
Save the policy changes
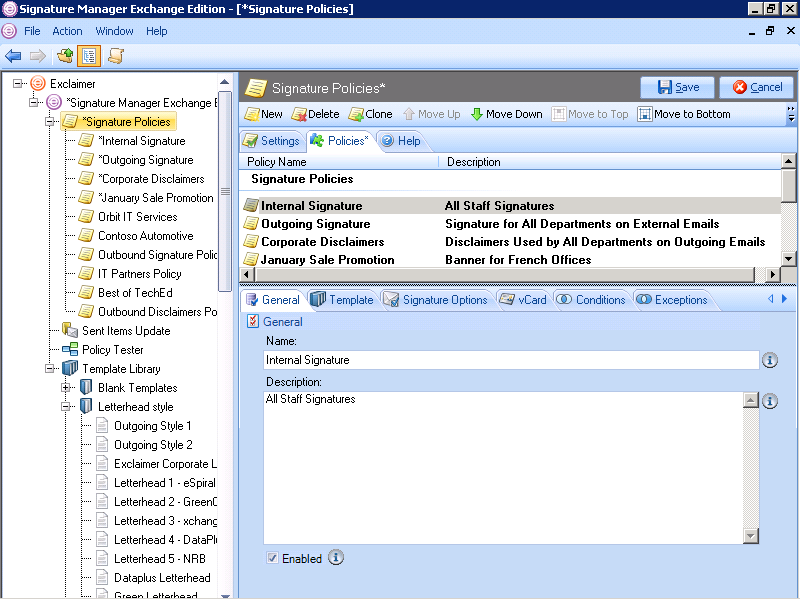coord(678,87)
